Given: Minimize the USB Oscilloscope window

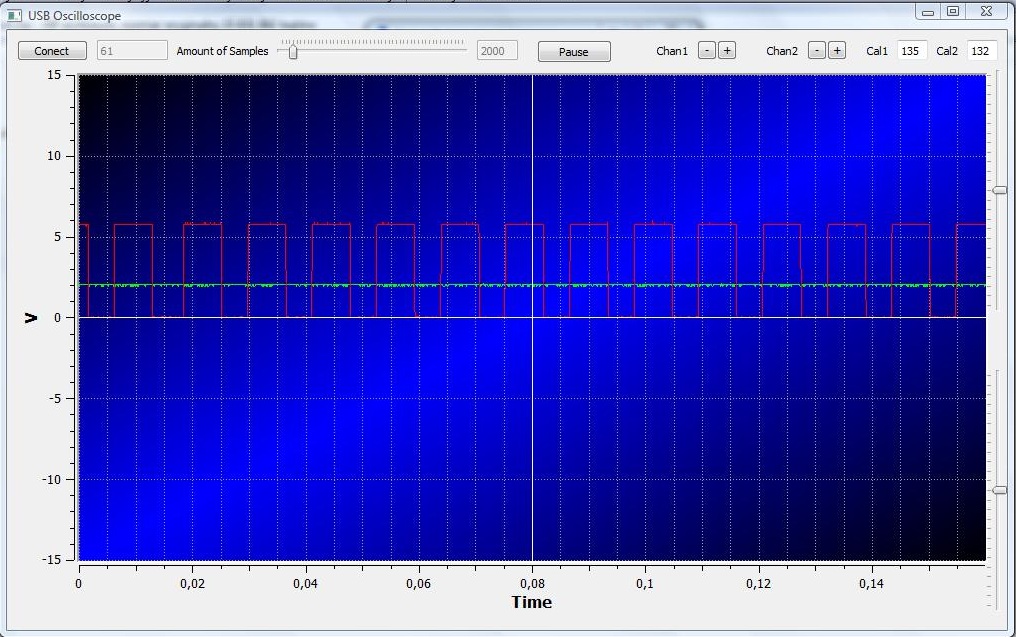Looking at the screenshot, I should (928, 11).
